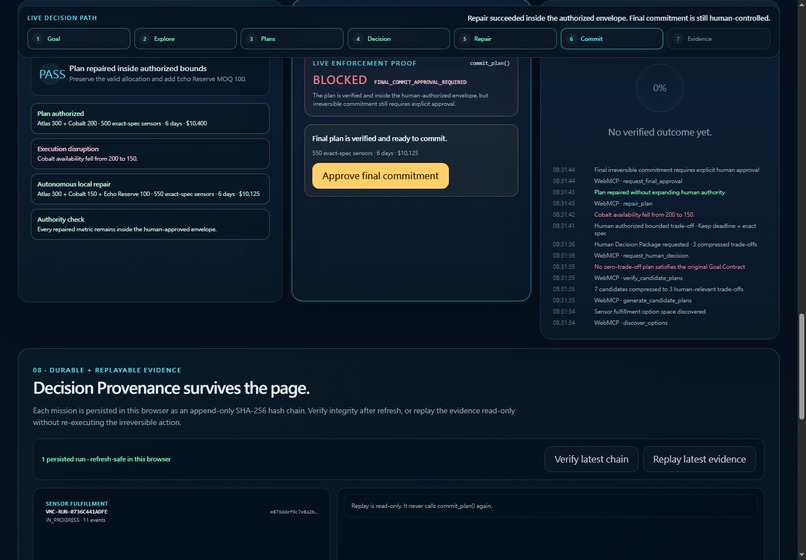
Task: Select the Authority check card
Action: (150, 224)
